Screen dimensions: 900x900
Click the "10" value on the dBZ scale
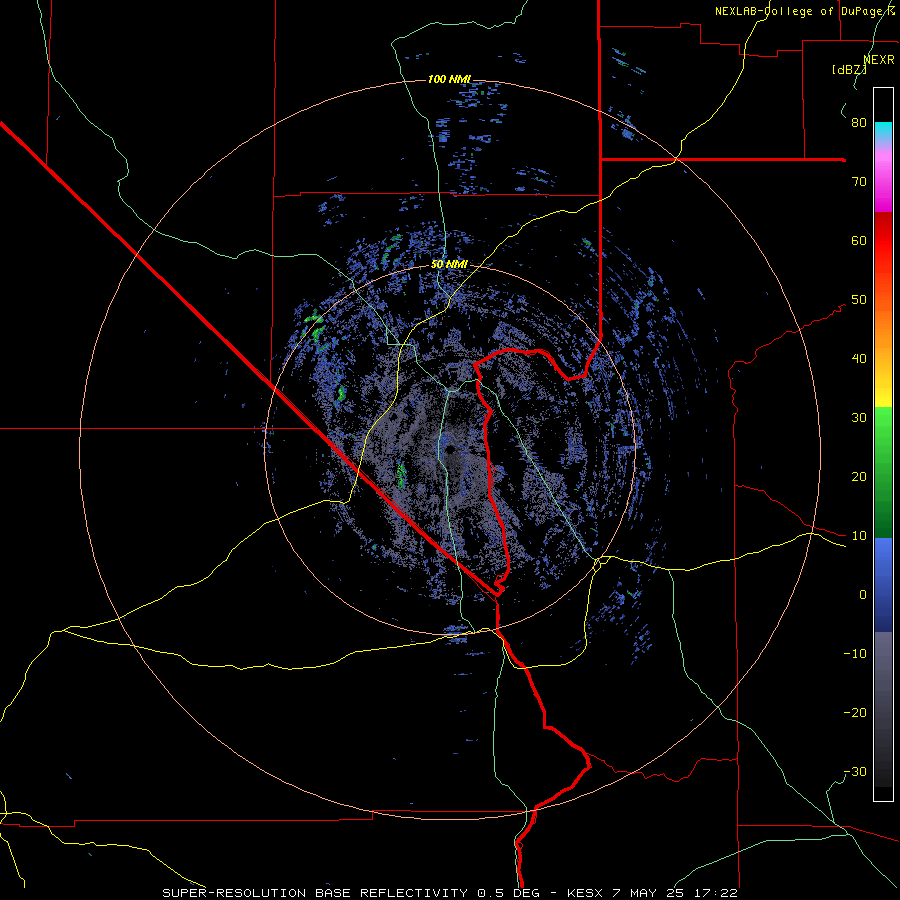point(859,536)
